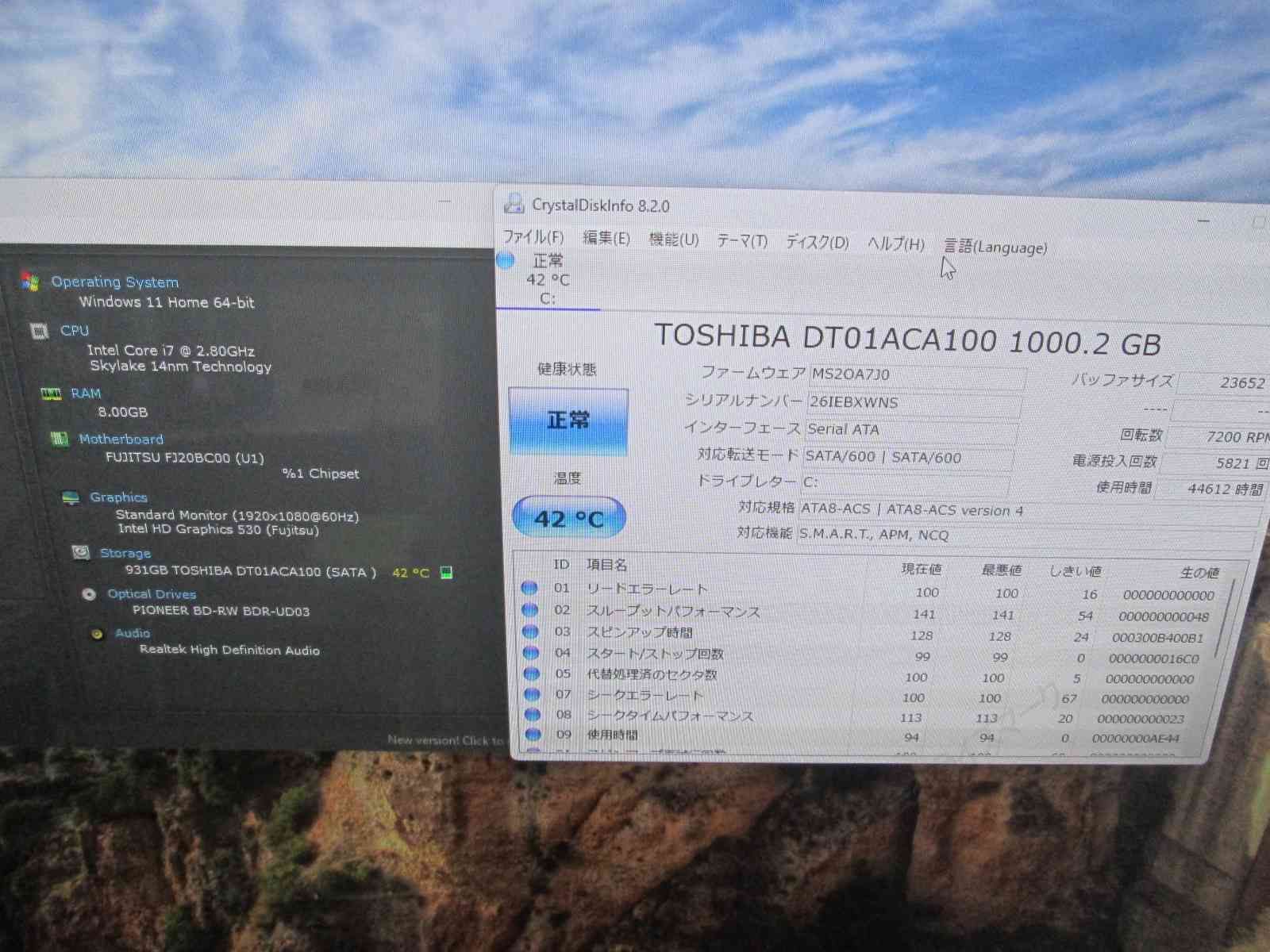1270x952 pixels.
Task: Click status circle for ID 09 使用時間
Action: (533, 735)
